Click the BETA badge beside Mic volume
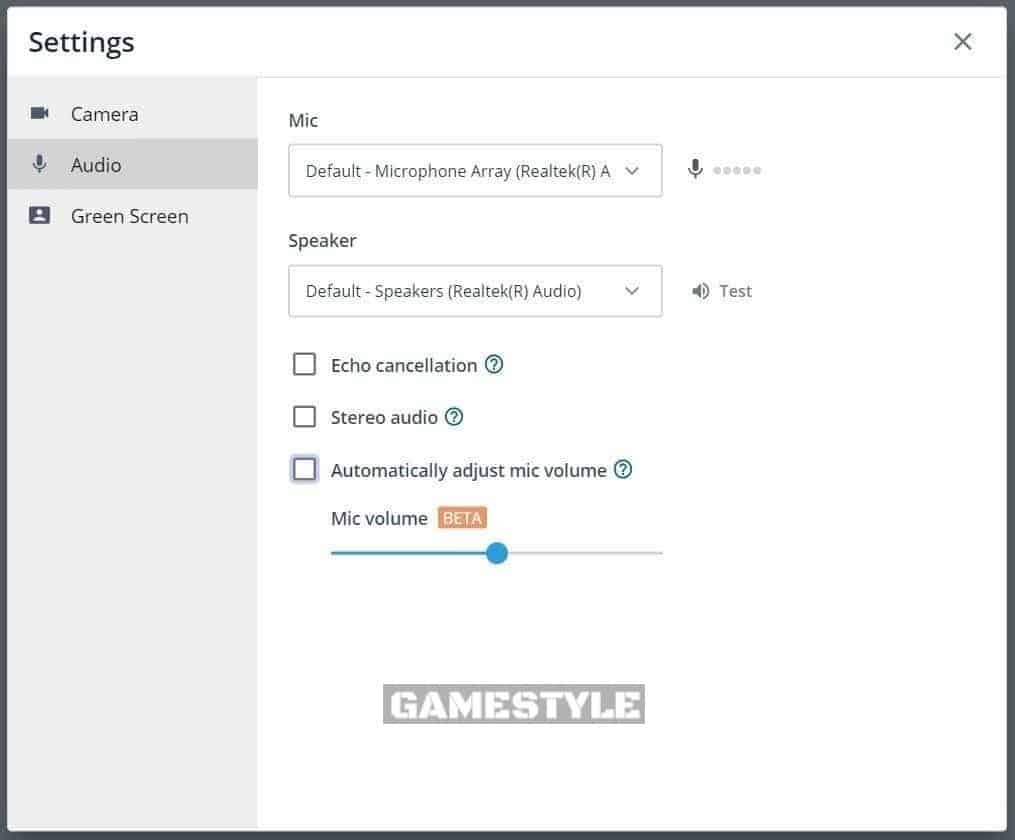 (462, 518)
